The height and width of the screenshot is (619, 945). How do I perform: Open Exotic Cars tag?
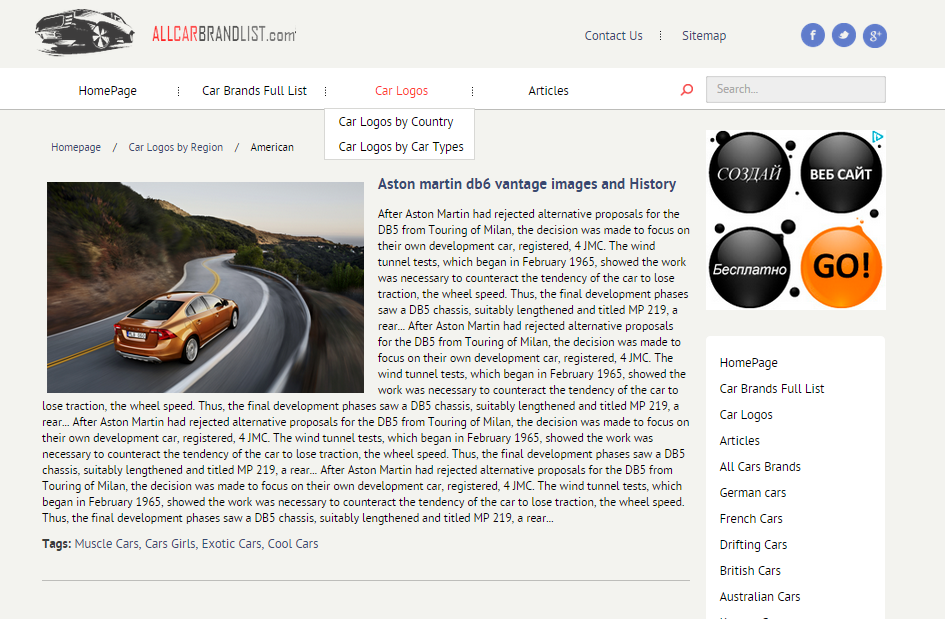pos(232,544)
